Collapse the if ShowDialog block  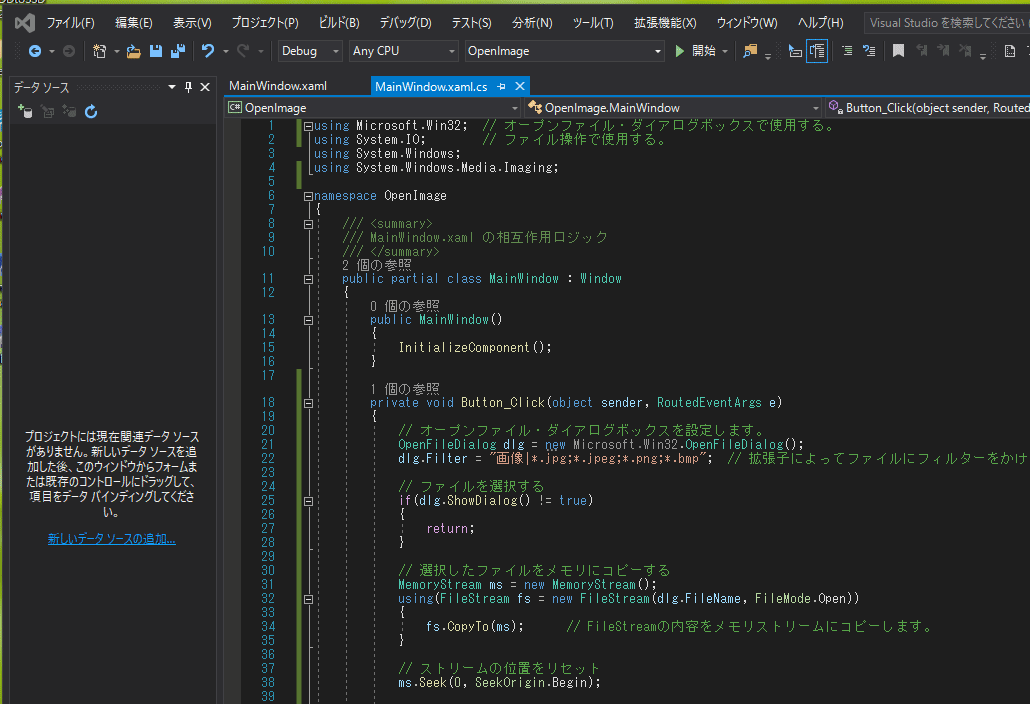coord(308,501)
